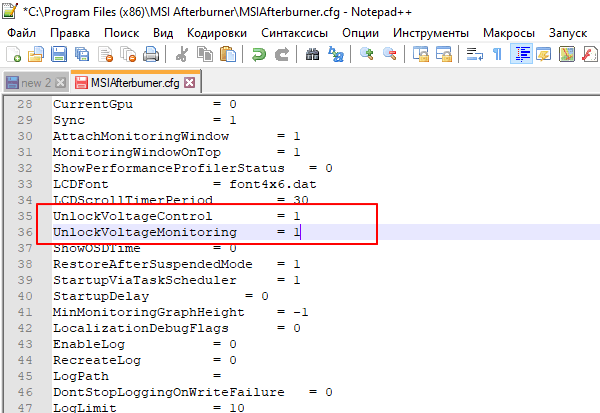Open Replace dialog toolbar icon

point(336,54)
